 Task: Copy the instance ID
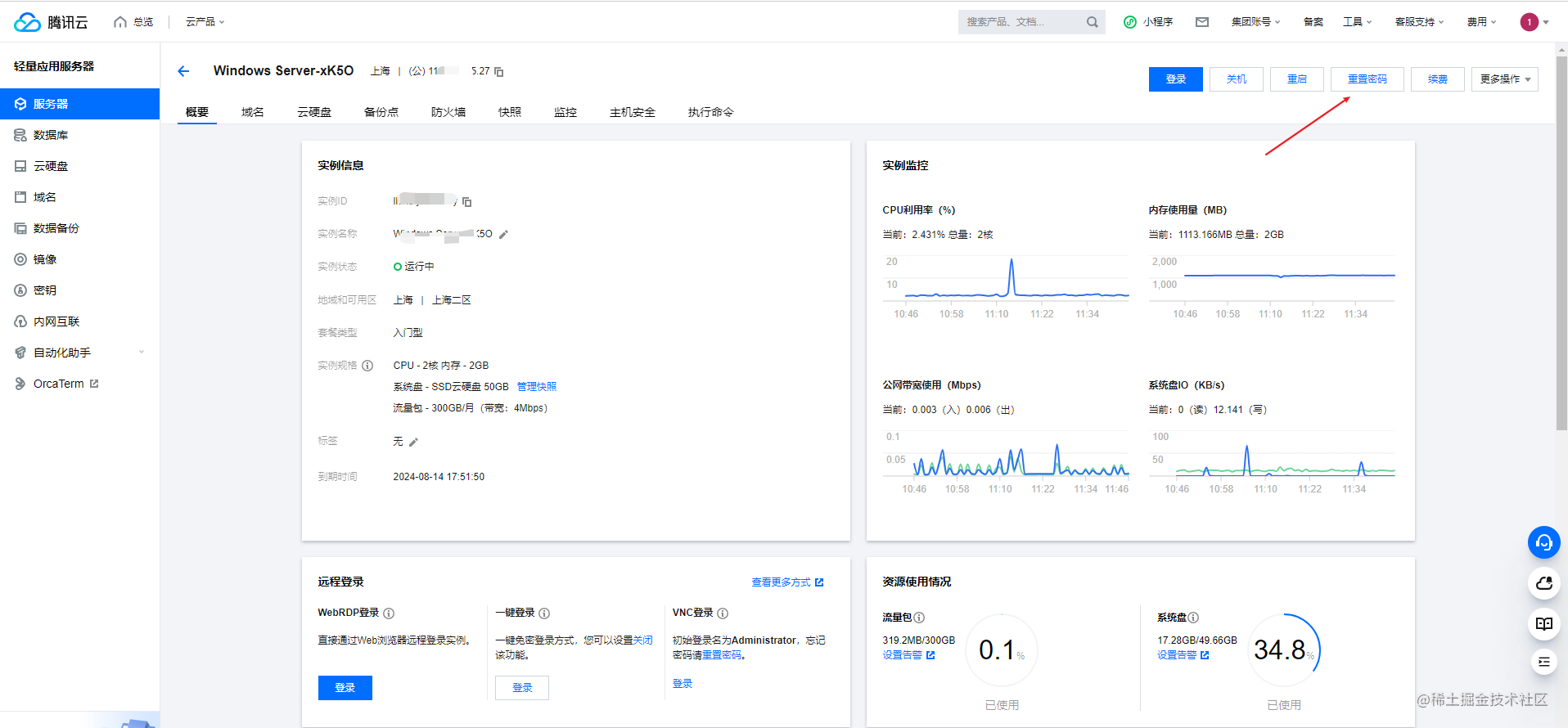coord(467,202)
